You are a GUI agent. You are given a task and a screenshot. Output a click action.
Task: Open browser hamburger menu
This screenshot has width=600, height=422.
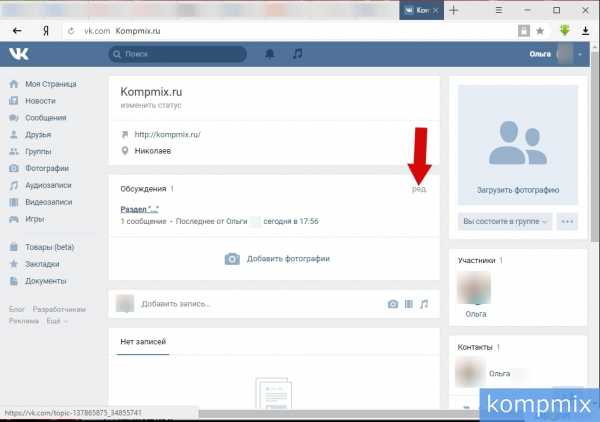pos(499,10)
